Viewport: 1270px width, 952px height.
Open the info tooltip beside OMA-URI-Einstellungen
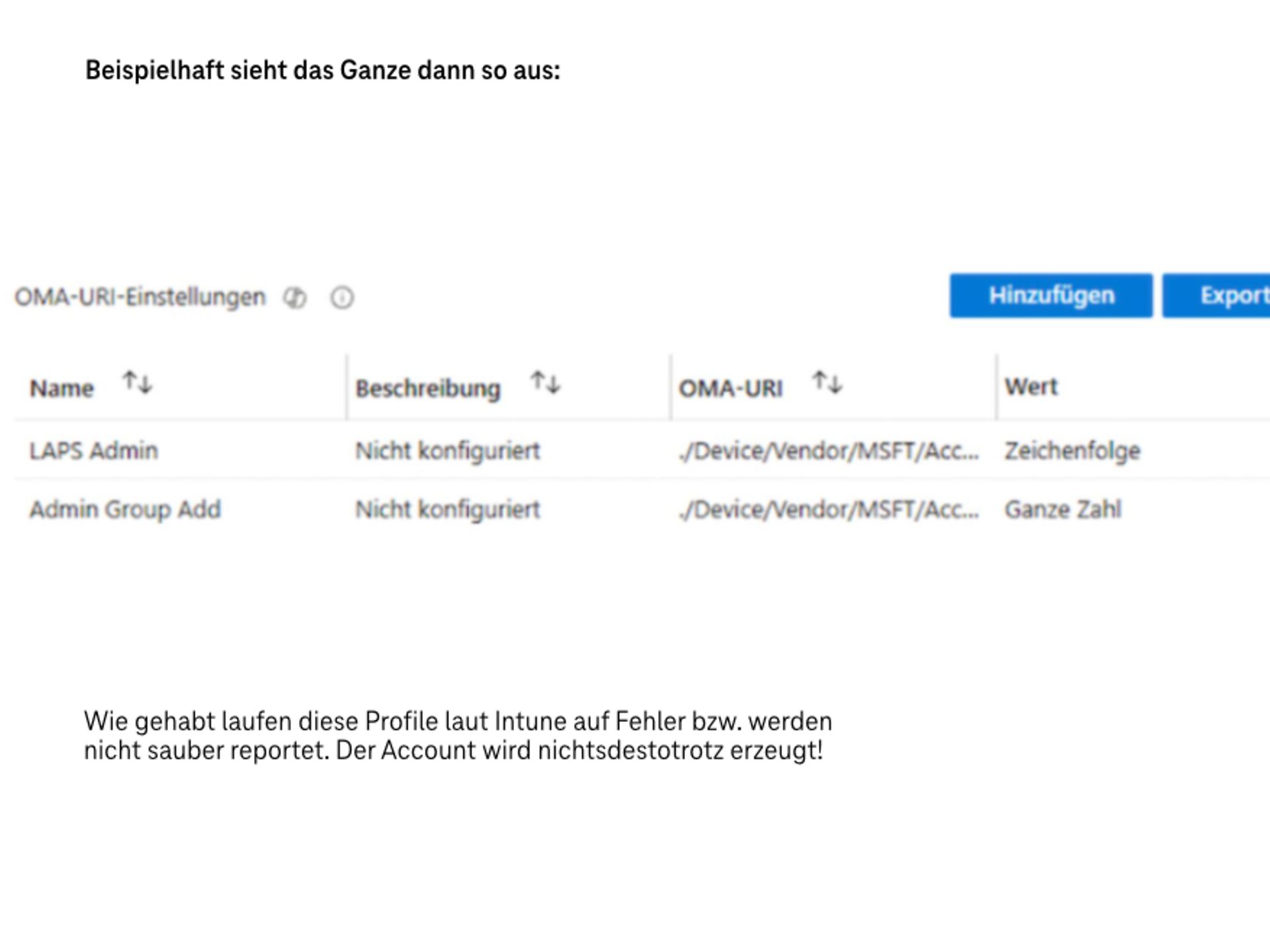[x=341, y=297]
